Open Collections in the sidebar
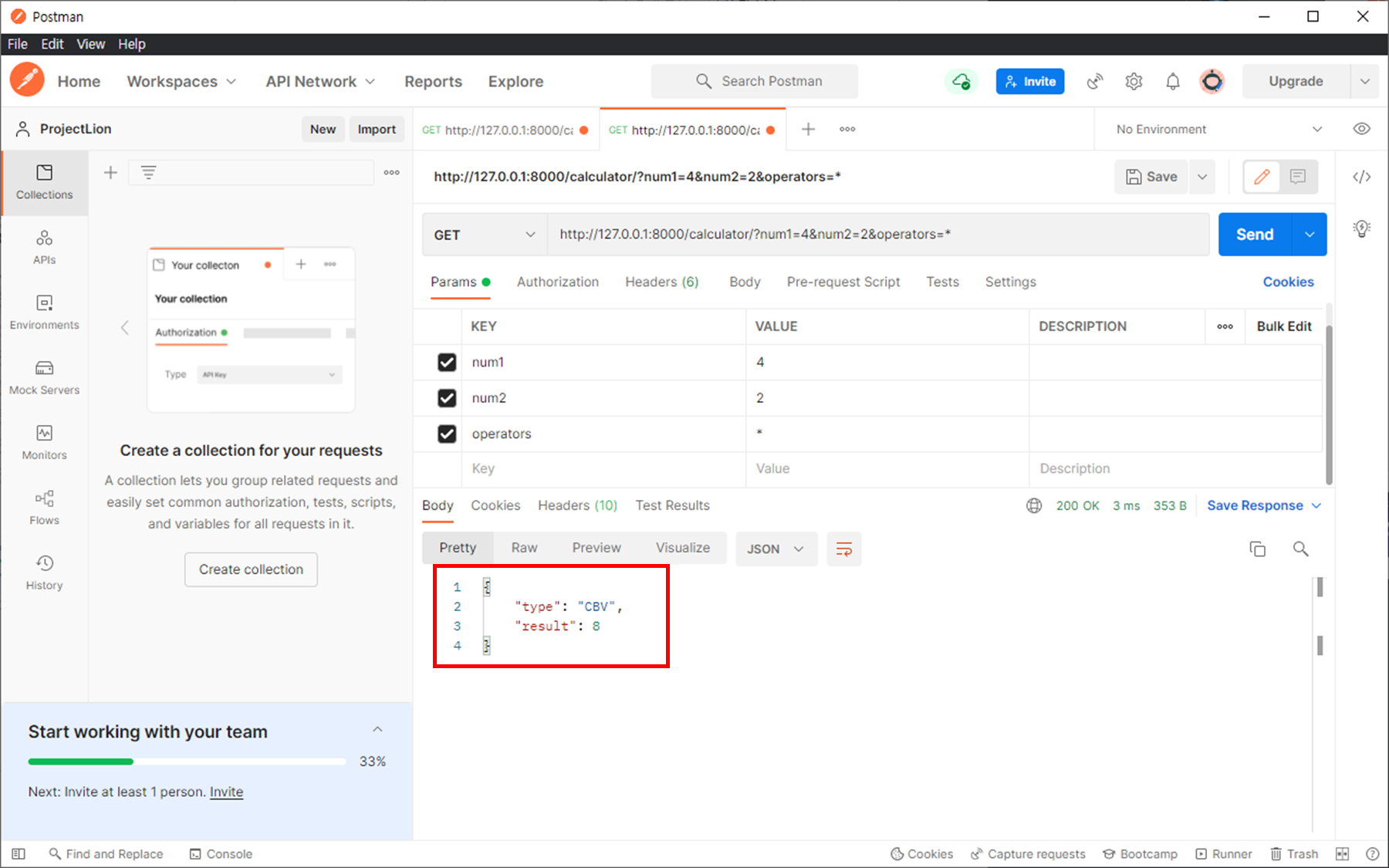This screenshot has height=868, width=1389. 44,182
